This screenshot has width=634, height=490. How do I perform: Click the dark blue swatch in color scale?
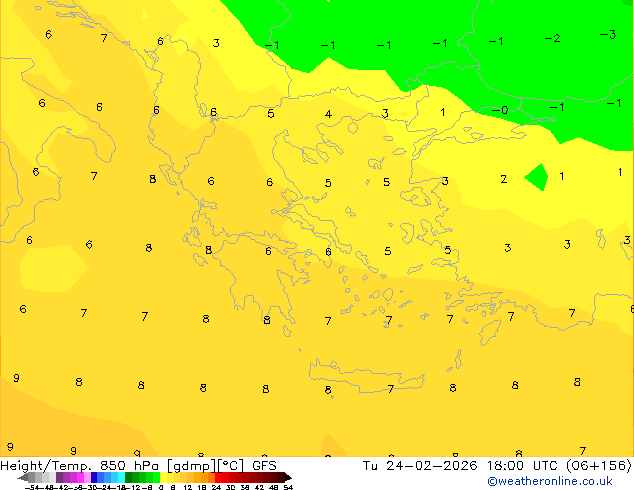click(x=94, y=477)
